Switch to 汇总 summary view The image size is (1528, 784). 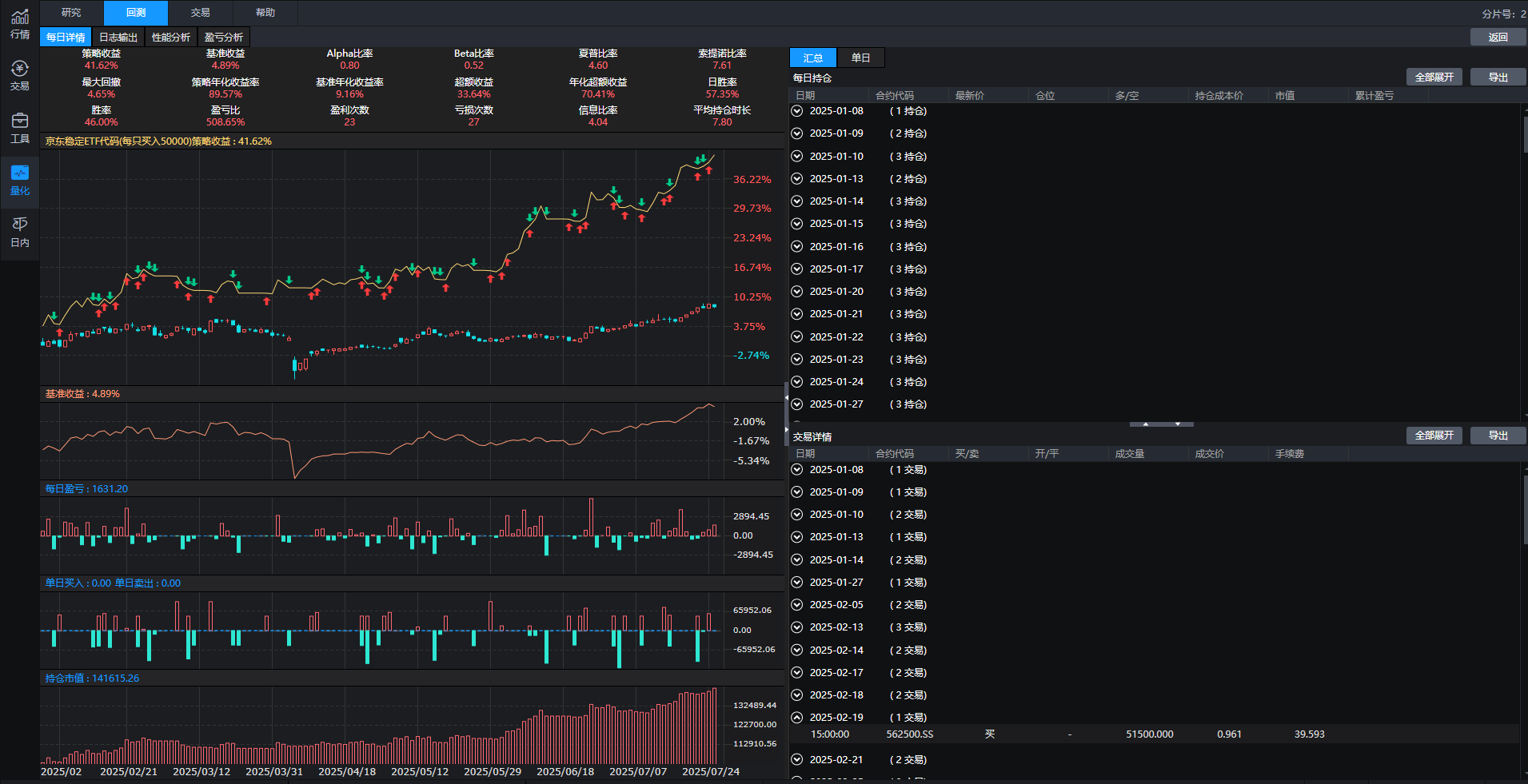pyautogui.click(x=813, y=58)
